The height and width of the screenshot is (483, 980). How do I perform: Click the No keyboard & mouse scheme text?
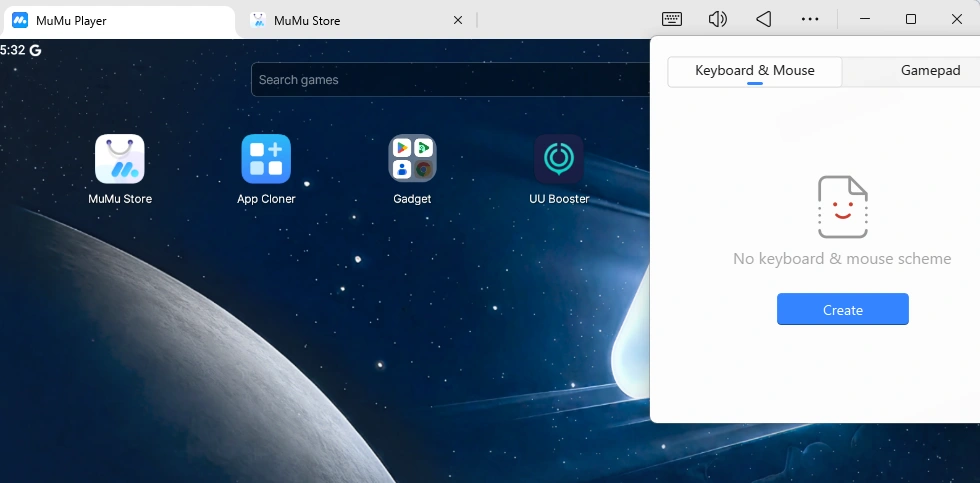[842, 259]
